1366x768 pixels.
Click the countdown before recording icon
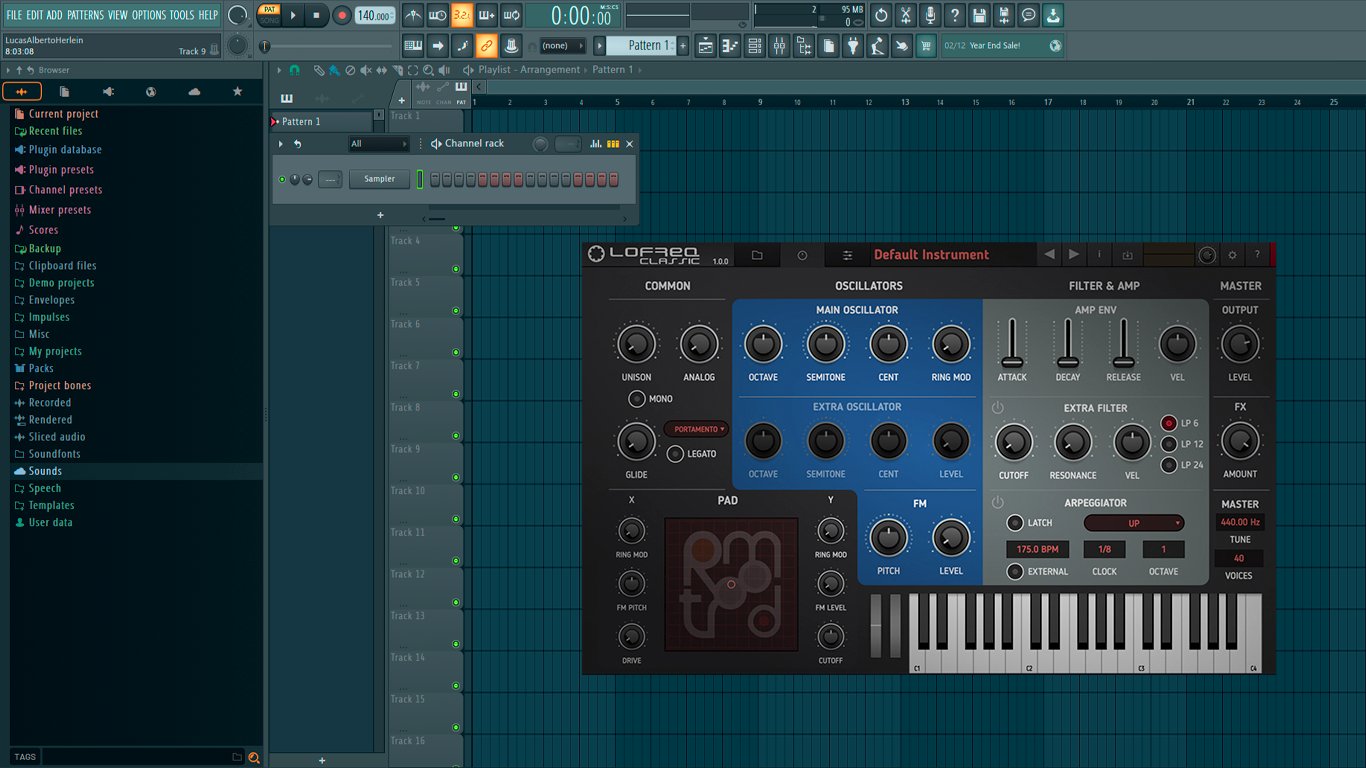pyautogui.click(x=462, y=15)
